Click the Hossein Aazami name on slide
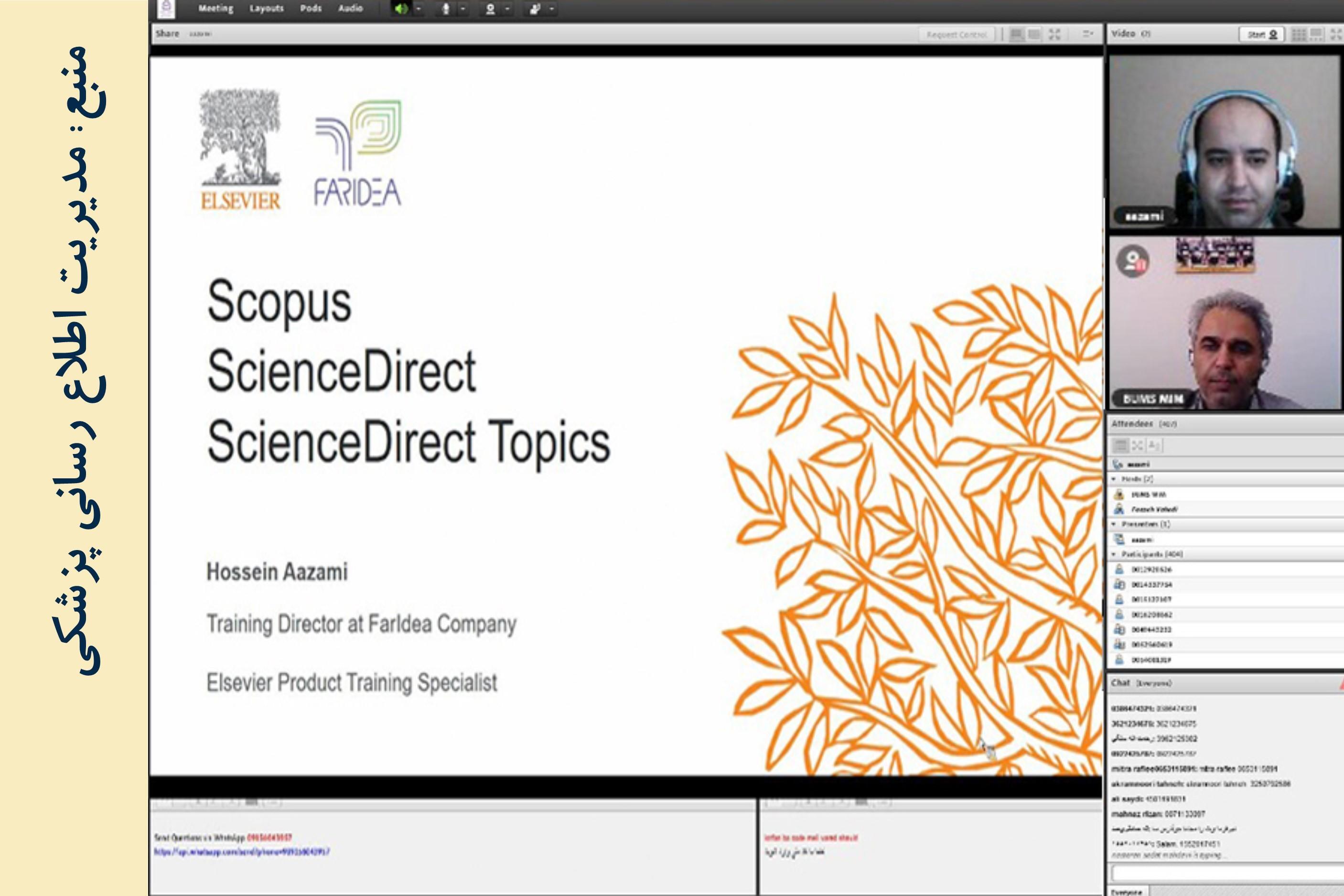This screenshot has height=896, width=1344. (277, 572)
